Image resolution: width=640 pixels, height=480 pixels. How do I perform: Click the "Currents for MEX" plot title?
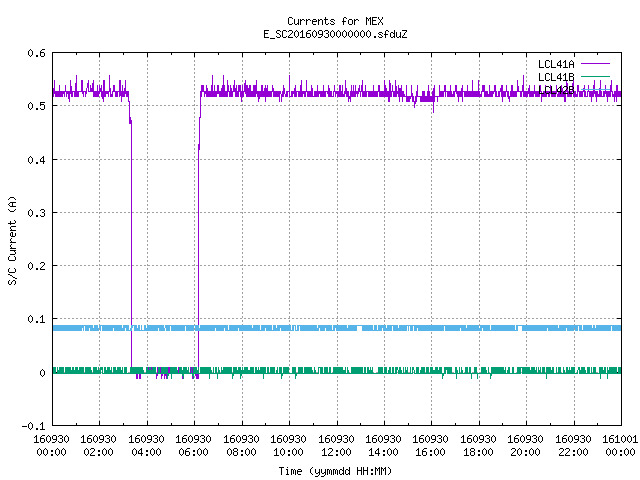tap(335, 21)
